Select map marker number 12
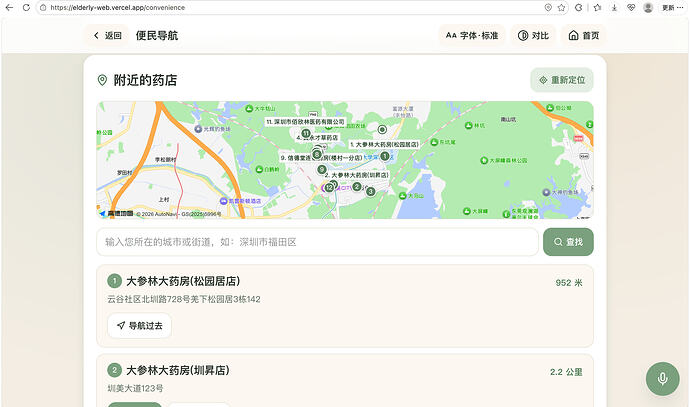 pos(329,188)
